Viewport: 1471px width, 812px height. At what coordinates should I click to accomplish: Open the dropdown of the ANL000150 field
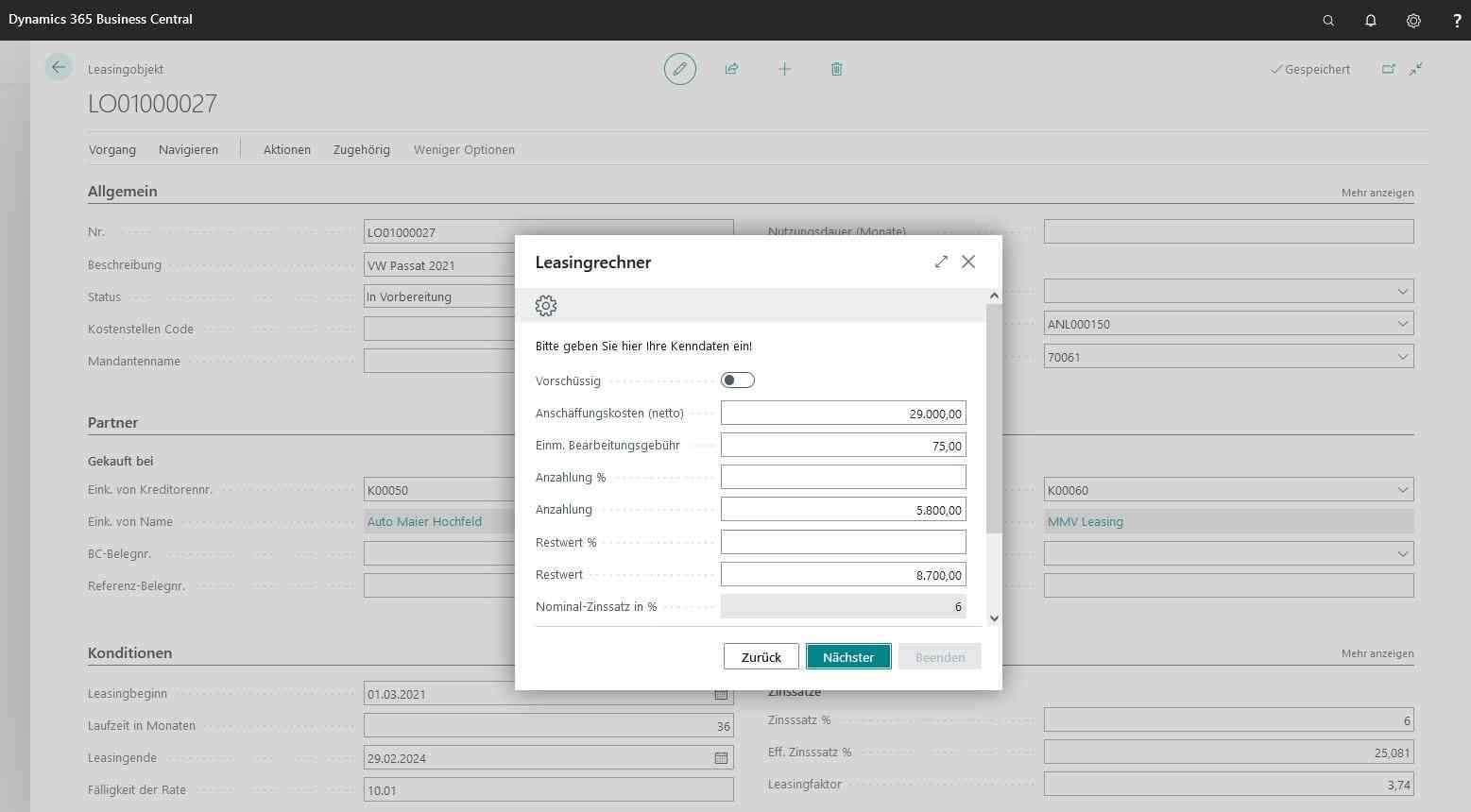click(1402, 324)
